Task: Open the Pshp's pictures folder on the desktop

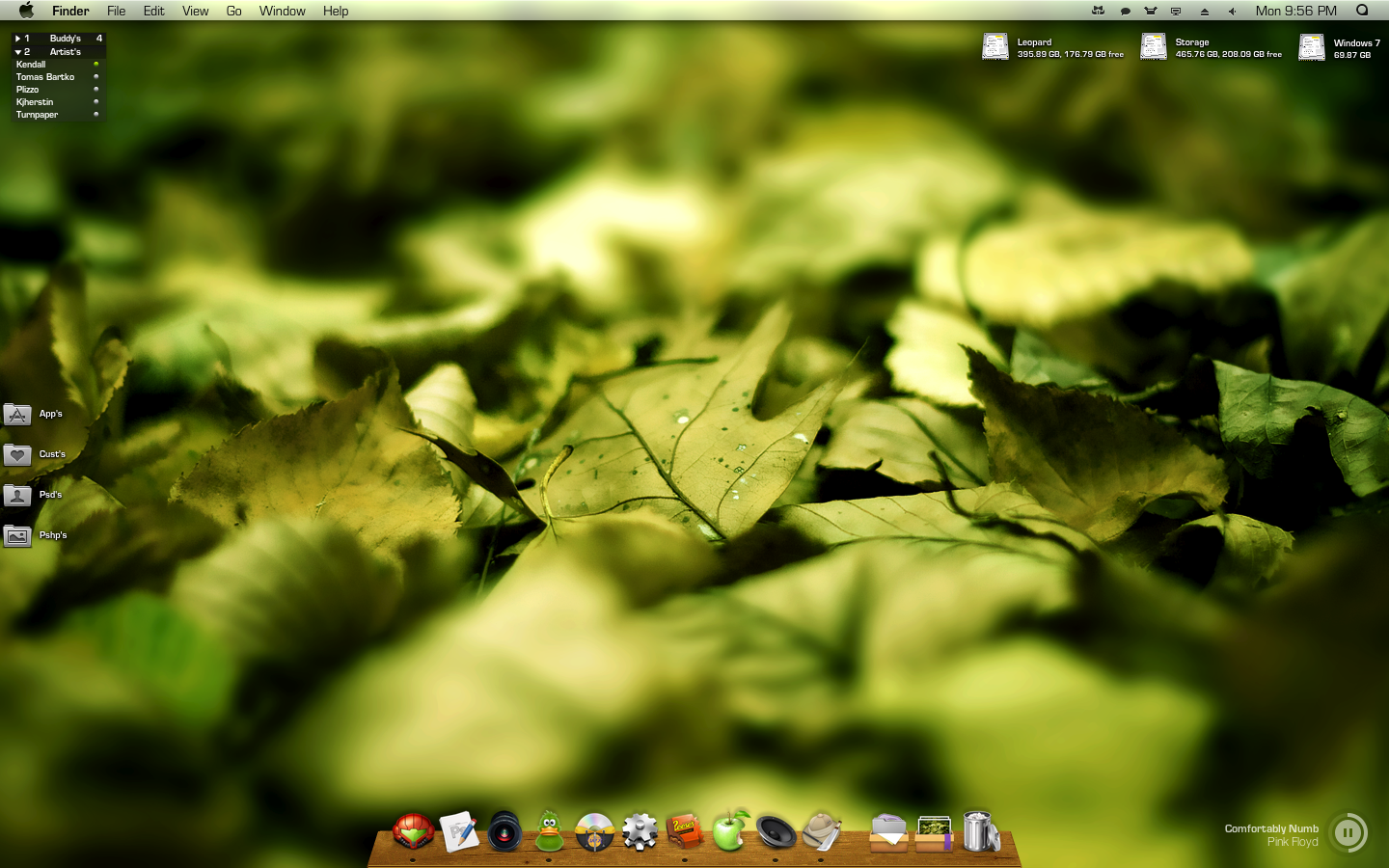Action: 17,536
